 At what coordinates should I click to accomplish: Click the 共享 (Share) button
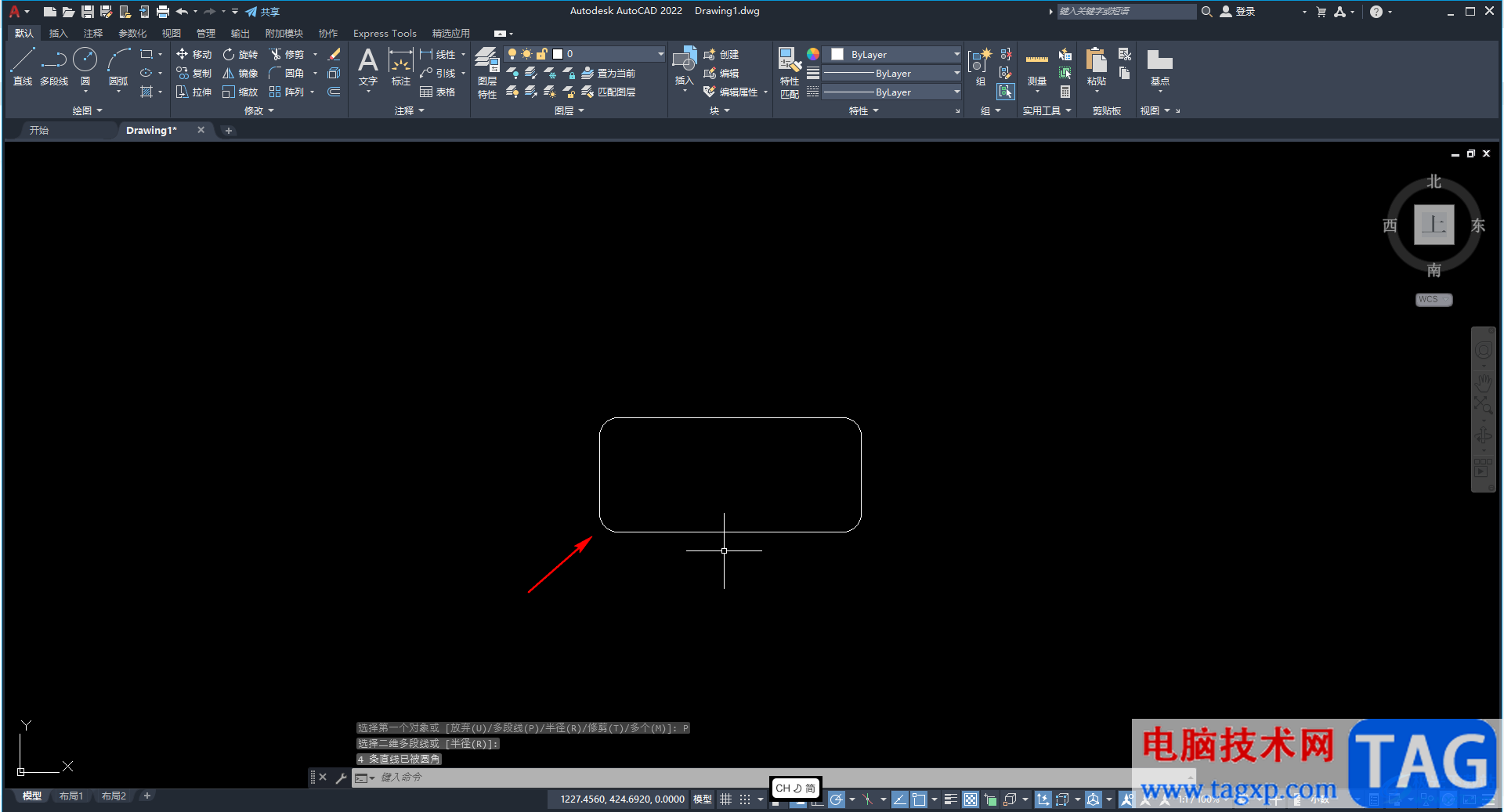262,12
